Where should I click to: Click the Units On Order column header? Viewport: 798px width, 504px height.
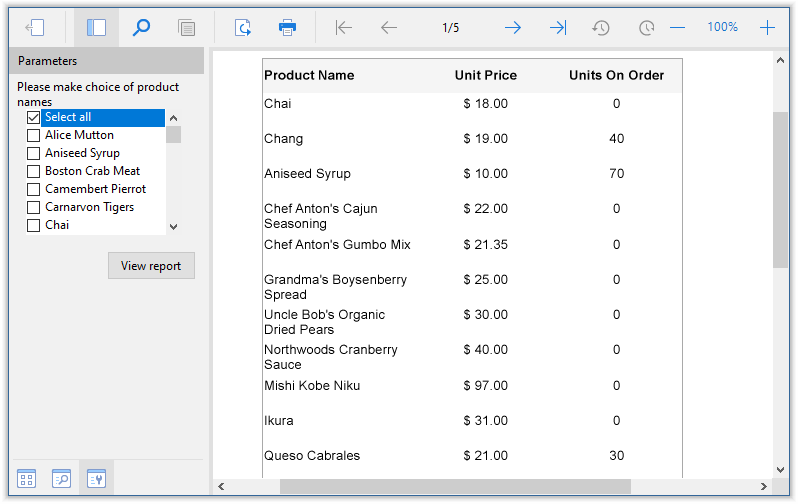(616, 75)
